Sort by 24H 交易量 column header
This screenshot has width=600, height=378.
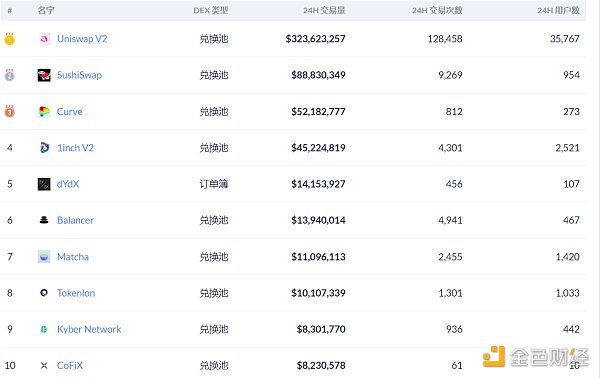click(x=324, y=10)
